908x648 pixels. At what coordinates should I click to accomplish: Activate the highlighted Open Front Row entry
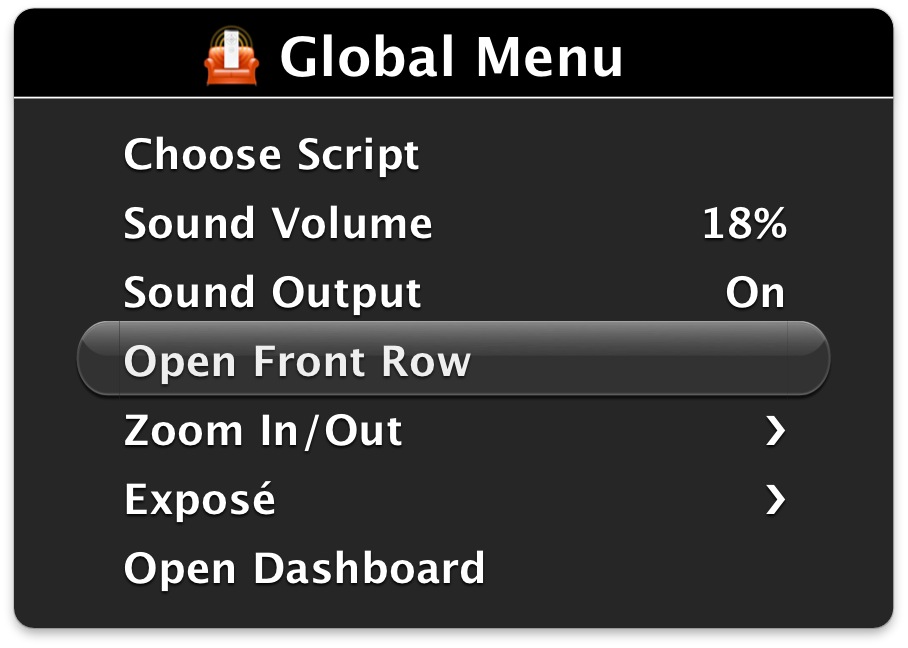tap(296, 361)
